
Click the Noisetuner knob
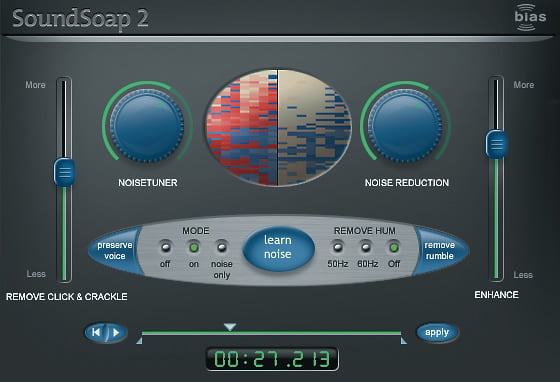tap(147, 125)
